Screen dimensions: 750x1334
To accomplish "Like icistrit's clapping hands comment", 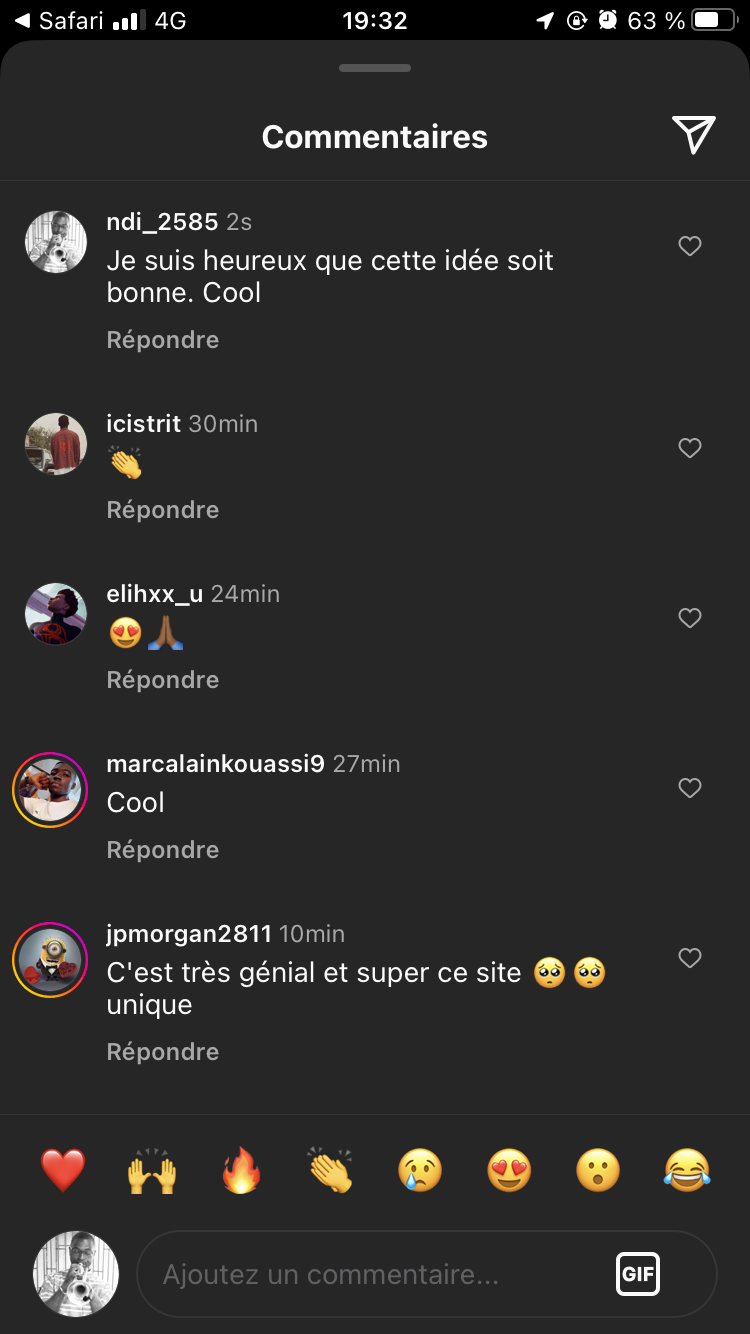I will [690, 448].
